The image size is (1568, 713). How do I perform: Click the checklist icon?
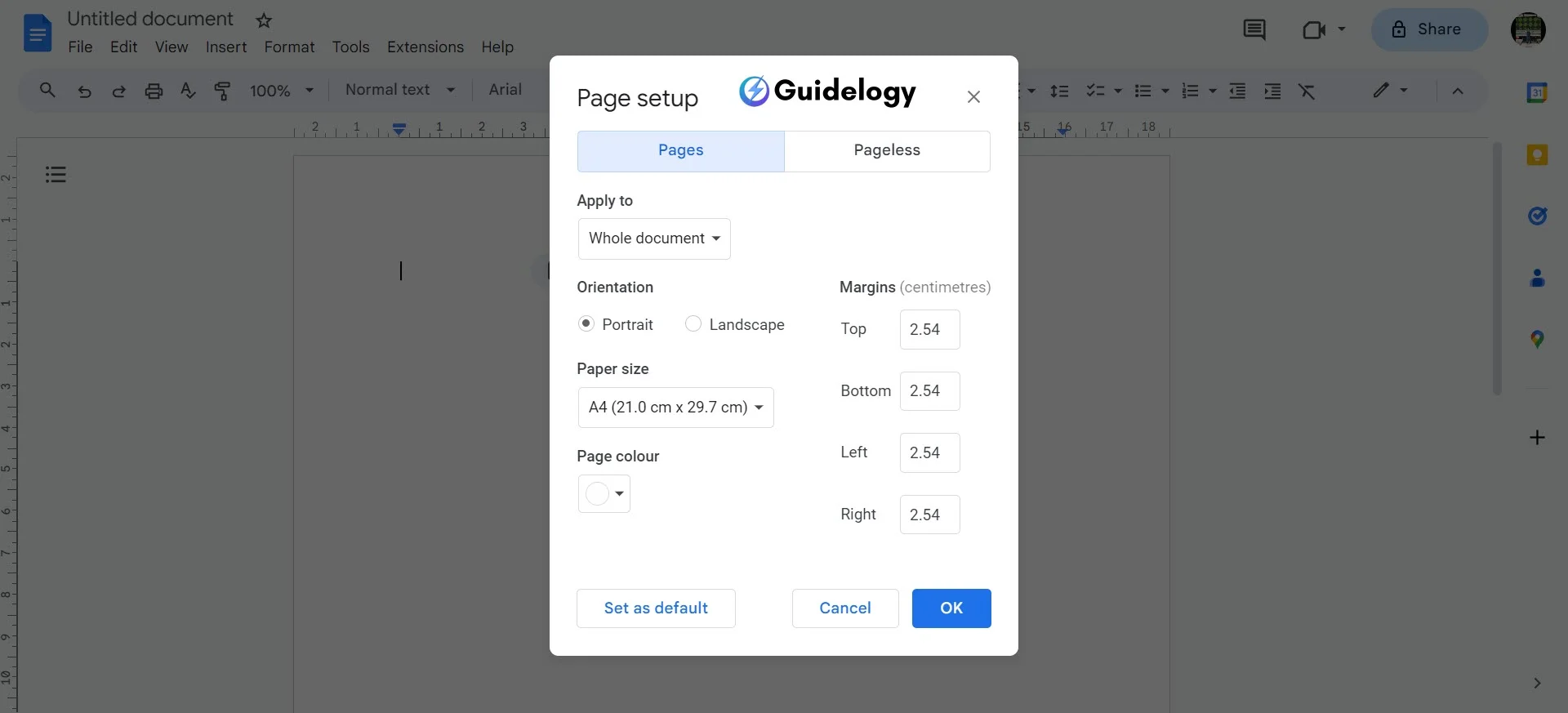[x=1095, y=91]
